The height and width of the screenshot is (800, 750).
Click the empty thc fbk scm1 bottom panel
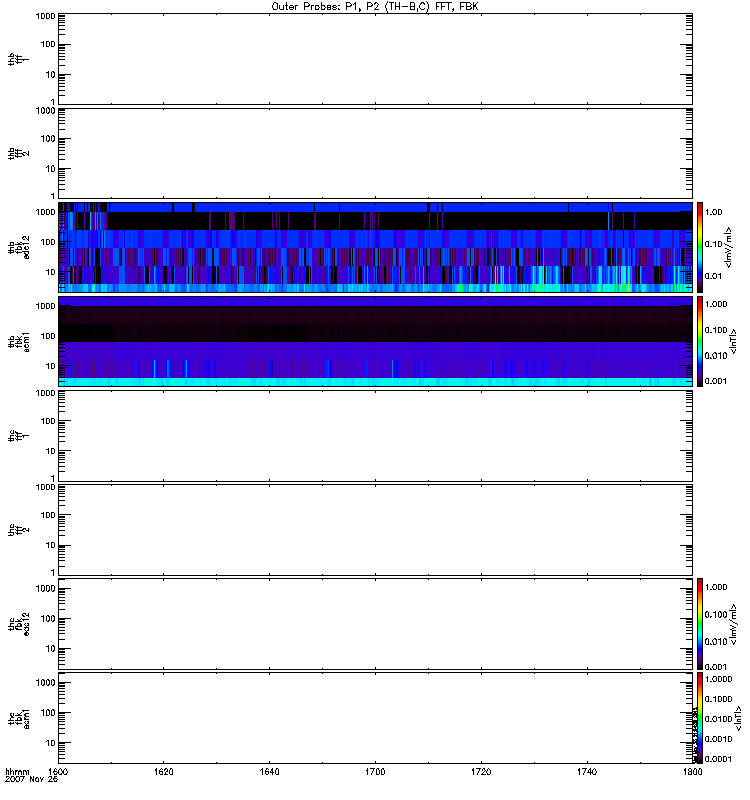pyautogui.click(x=374, y=718)
